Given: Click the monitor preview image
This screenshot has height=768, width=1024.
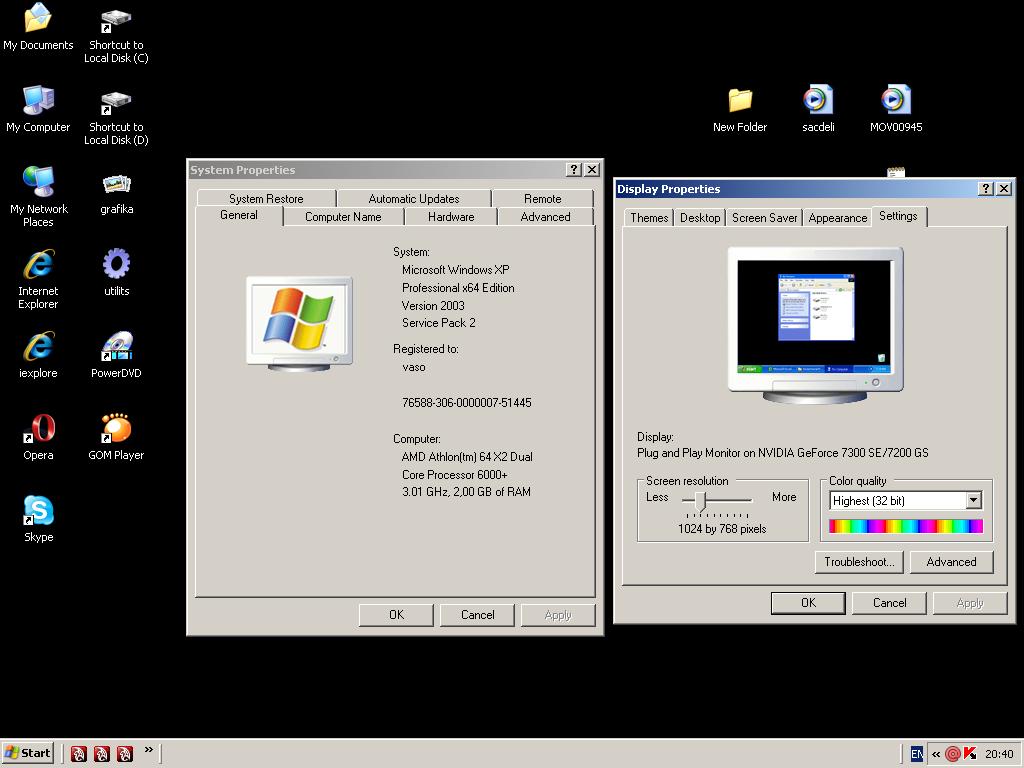Looking at the screenshot, I should pos(815,325).
